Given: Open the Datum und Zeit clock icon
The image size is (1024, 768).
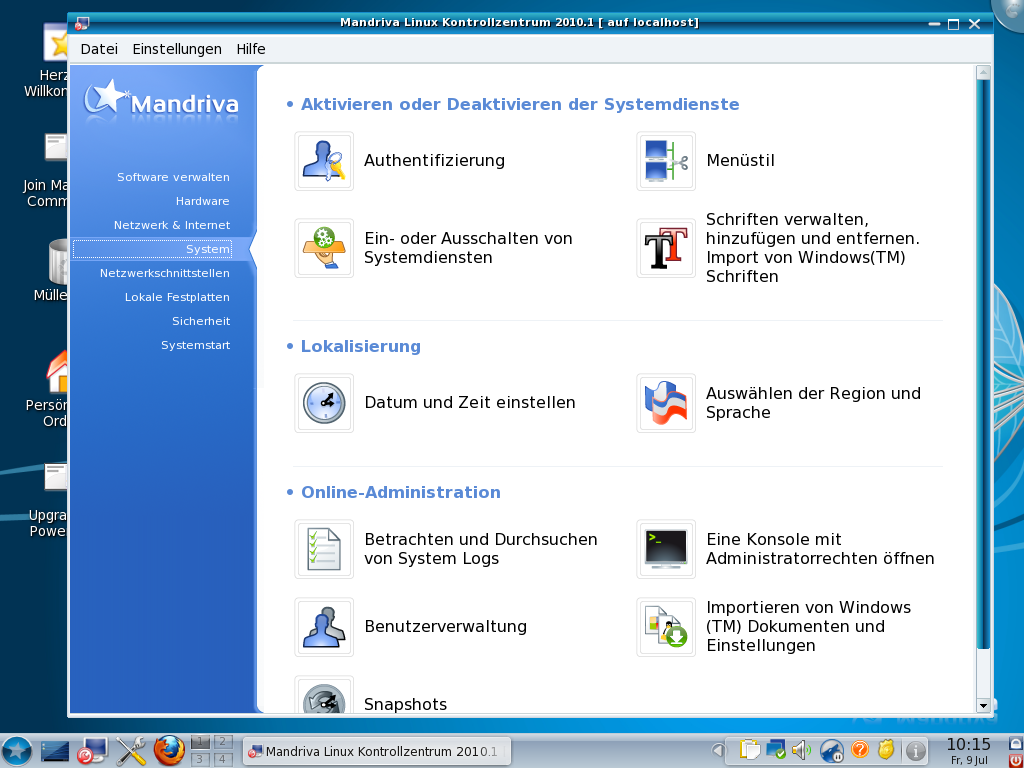Looking at the screenshot, I should (324, 403).
